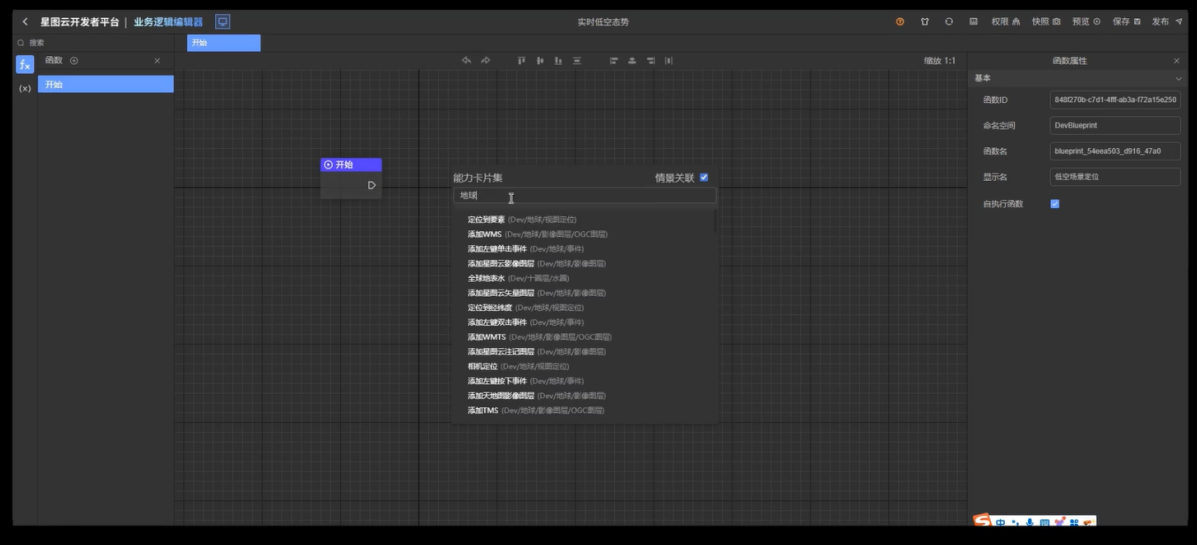Choose 添加星图云矢量图层 from the list
This screenshot has width=1198, height=545.
click(x=536, y=293)
